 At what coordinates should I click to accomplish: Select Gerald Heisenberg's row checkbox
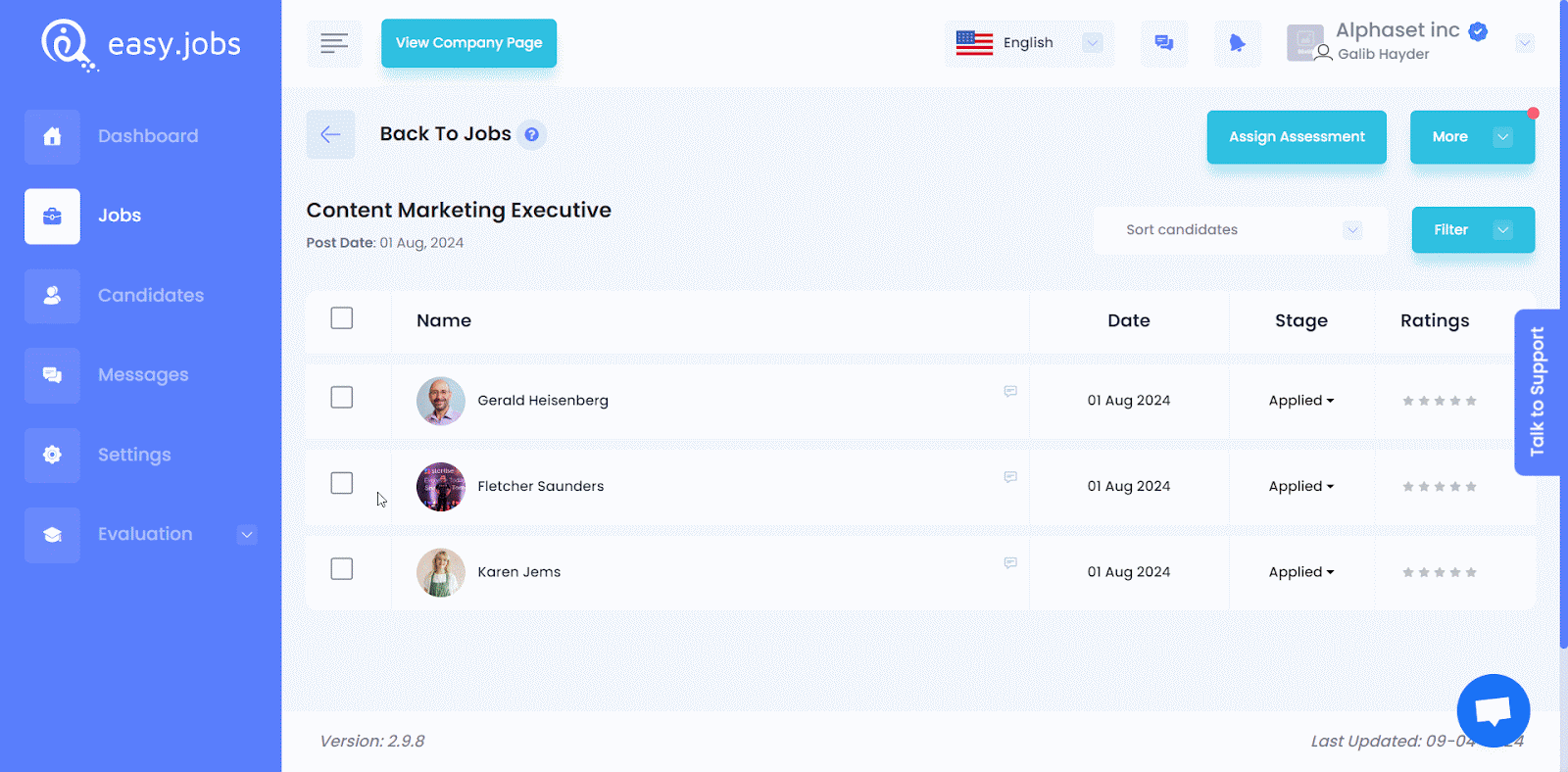tap(342, 398)
